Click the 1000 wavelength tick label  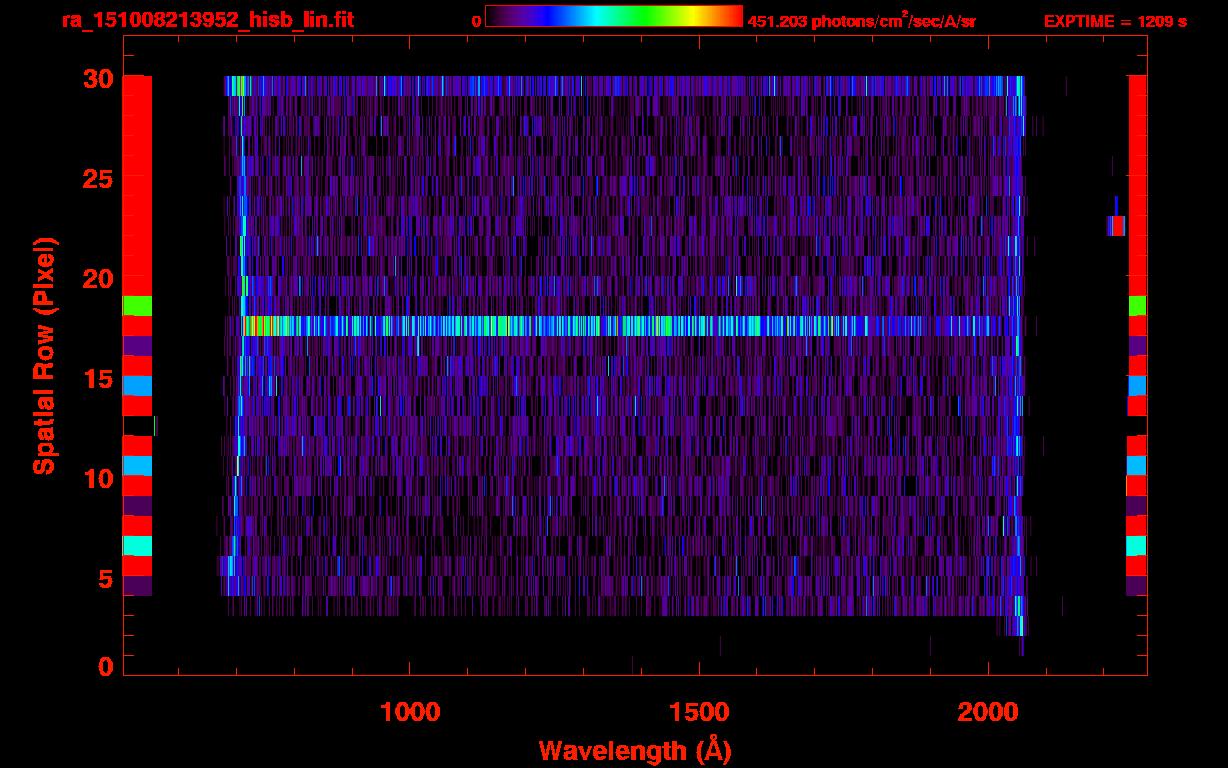[x=410, y=712]
